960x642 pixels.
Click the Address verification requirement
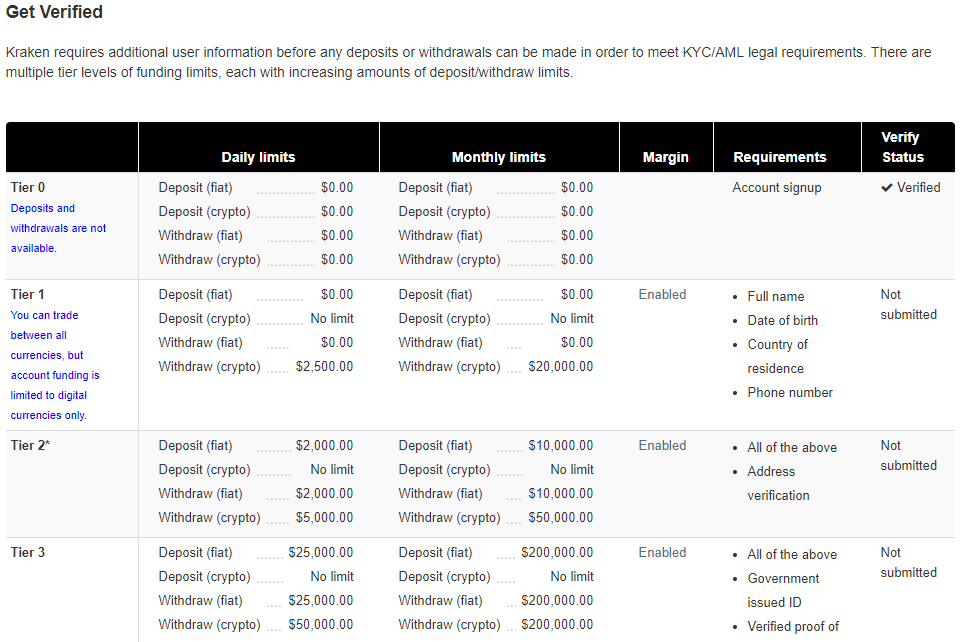[x=778, y=484]
